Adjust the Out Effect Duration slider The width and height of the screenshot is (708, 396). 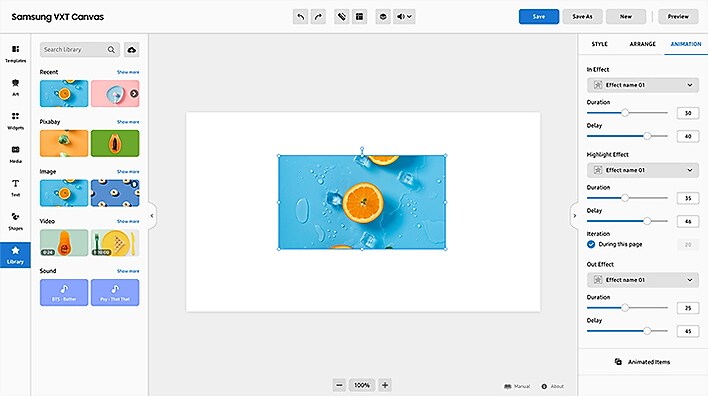625,307
